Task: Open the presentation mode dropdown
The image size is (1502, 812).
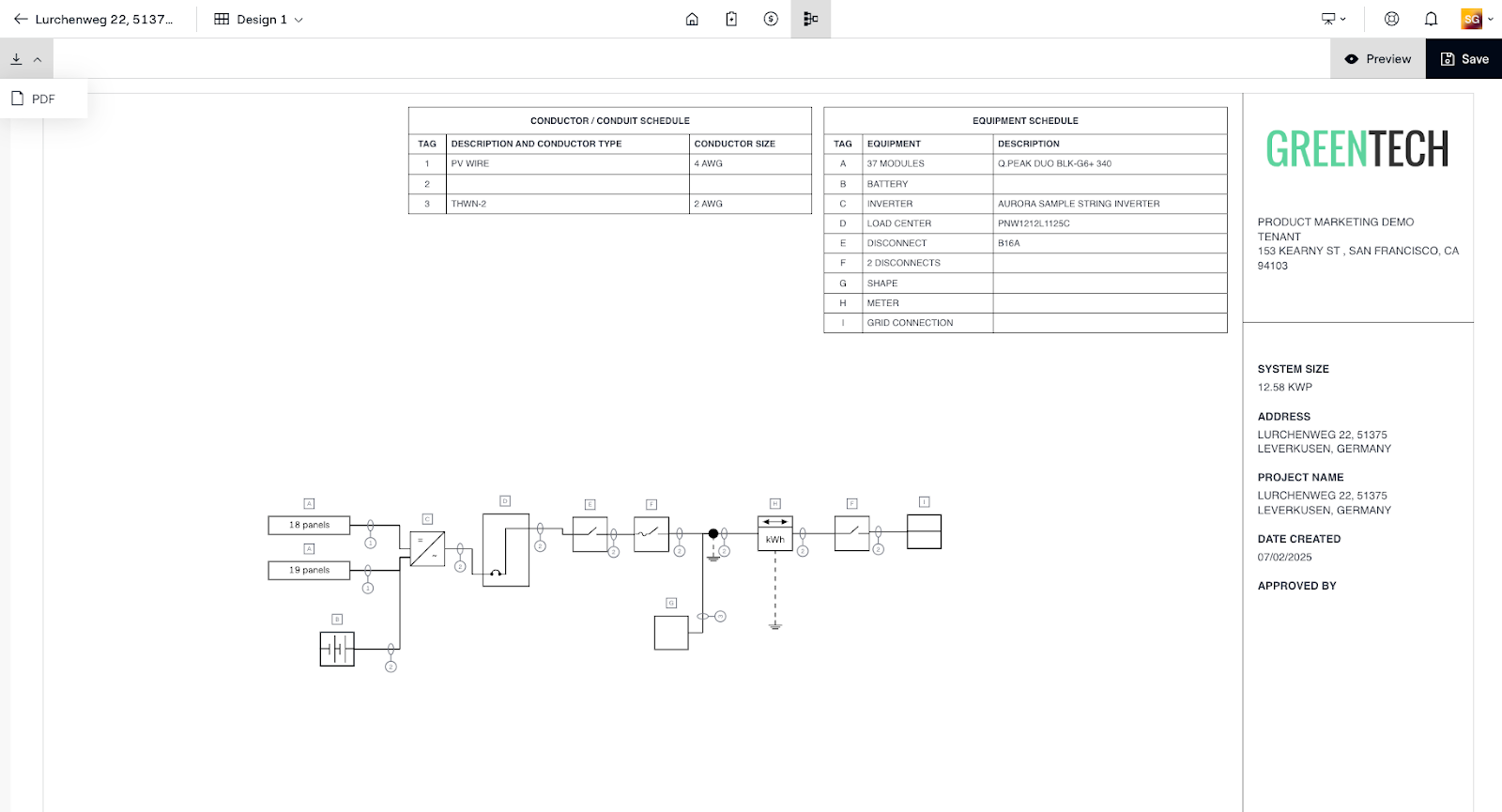Action: point(1333,19)
